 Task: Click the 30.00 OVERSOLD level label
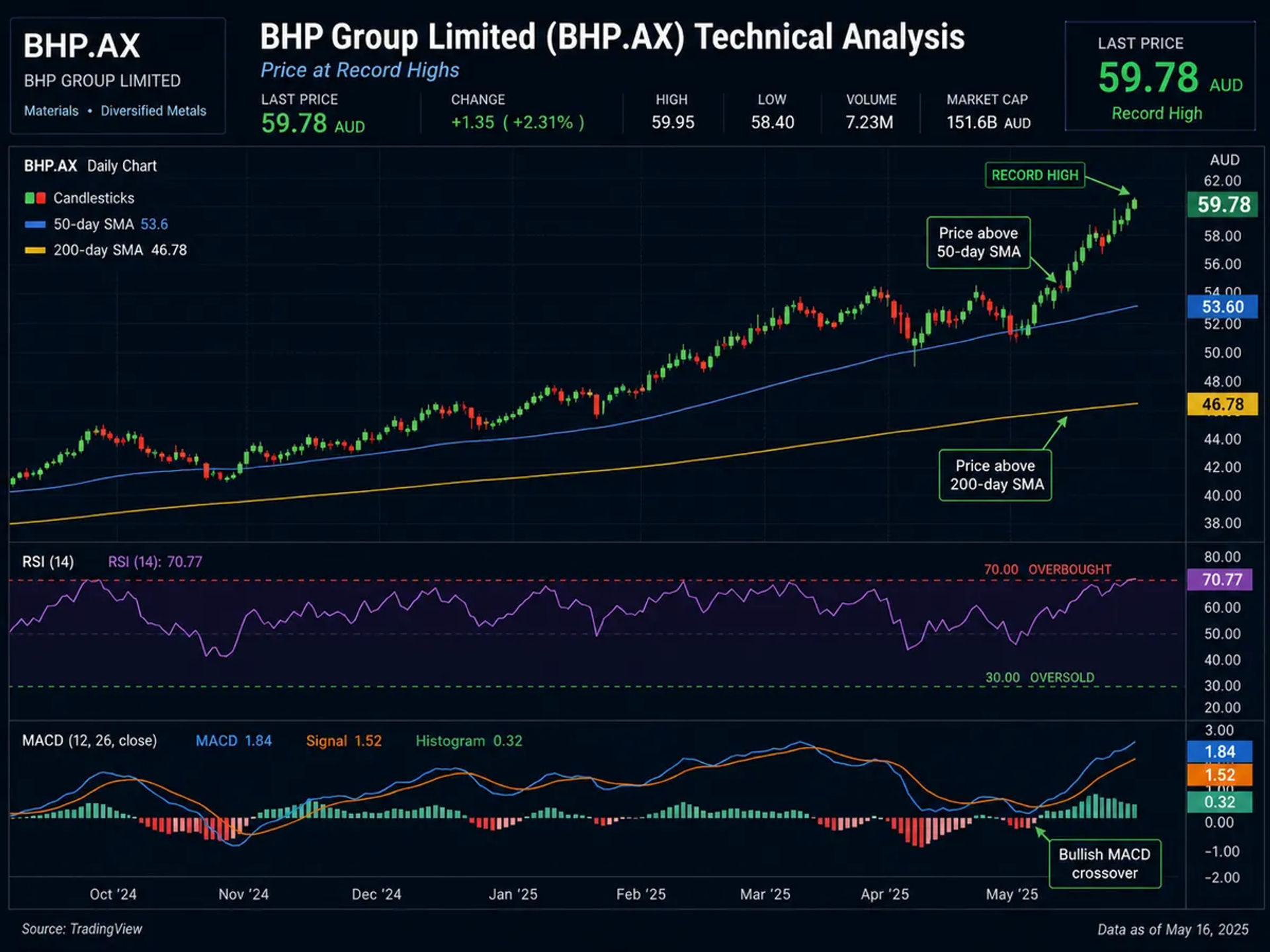(x=1040, y=678)
